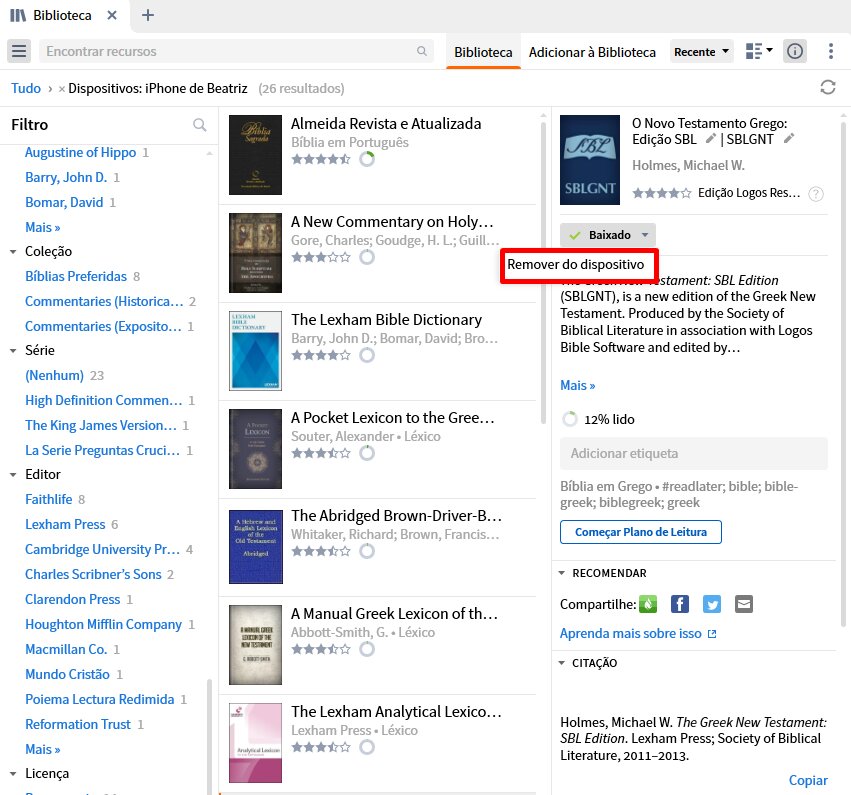Click reading status circle for Lexham Bible Dictionary

tap(367, 355)
